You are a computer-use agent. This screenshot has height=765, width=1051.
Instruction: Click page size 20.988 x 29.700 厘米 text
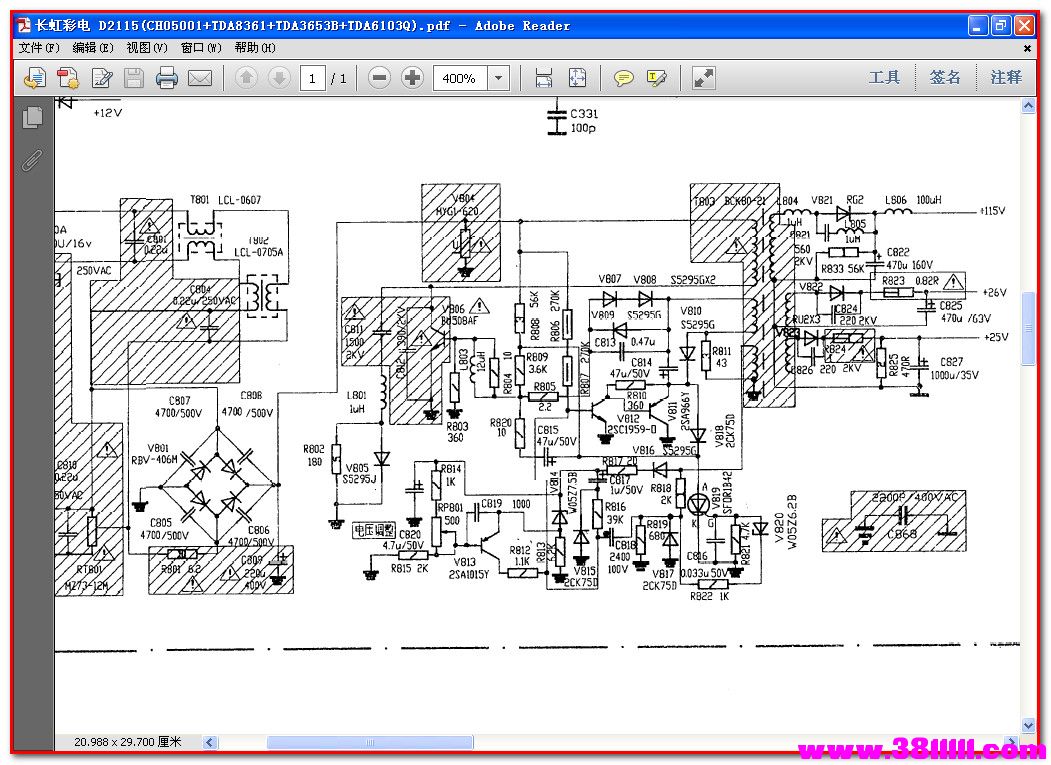coord(127,742)
